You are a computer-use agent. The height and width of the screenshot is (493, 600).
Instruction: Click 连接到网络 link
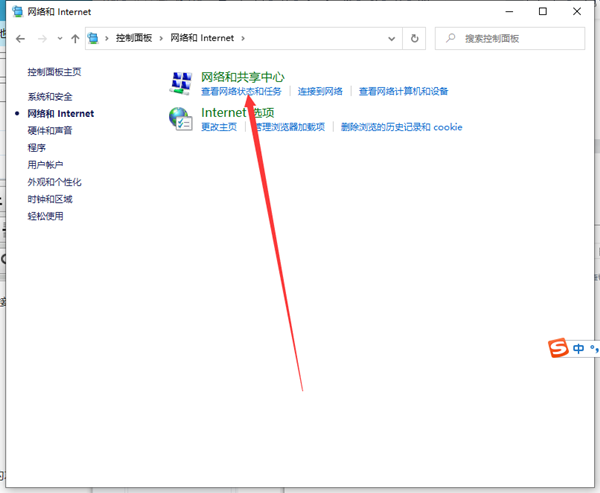pyautogui.click(x=319, y=91)
